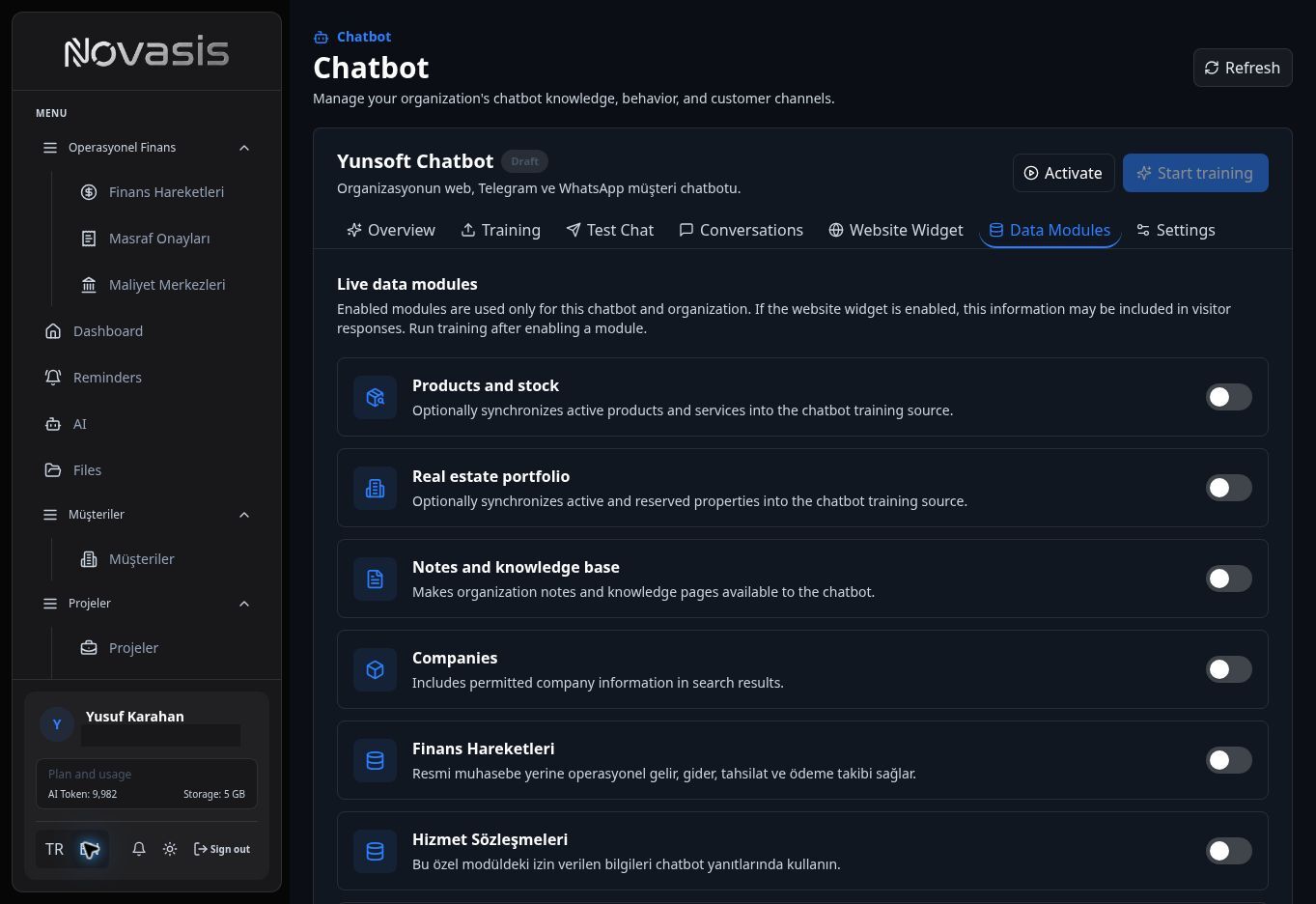Click the Maliyet Merkezleri bank icon
Screen dimensions: 1316x904
89,285
